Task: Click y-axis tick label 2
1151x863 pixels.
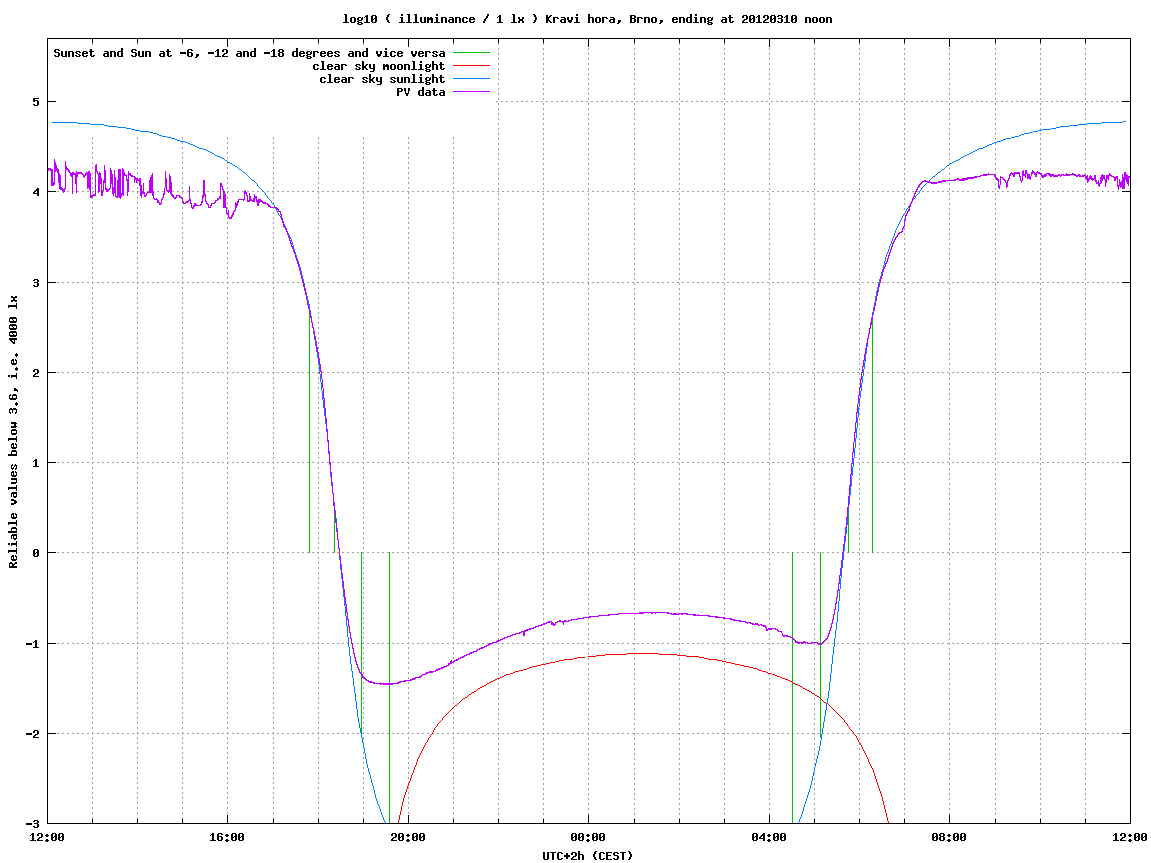Action: click(35, 373)
